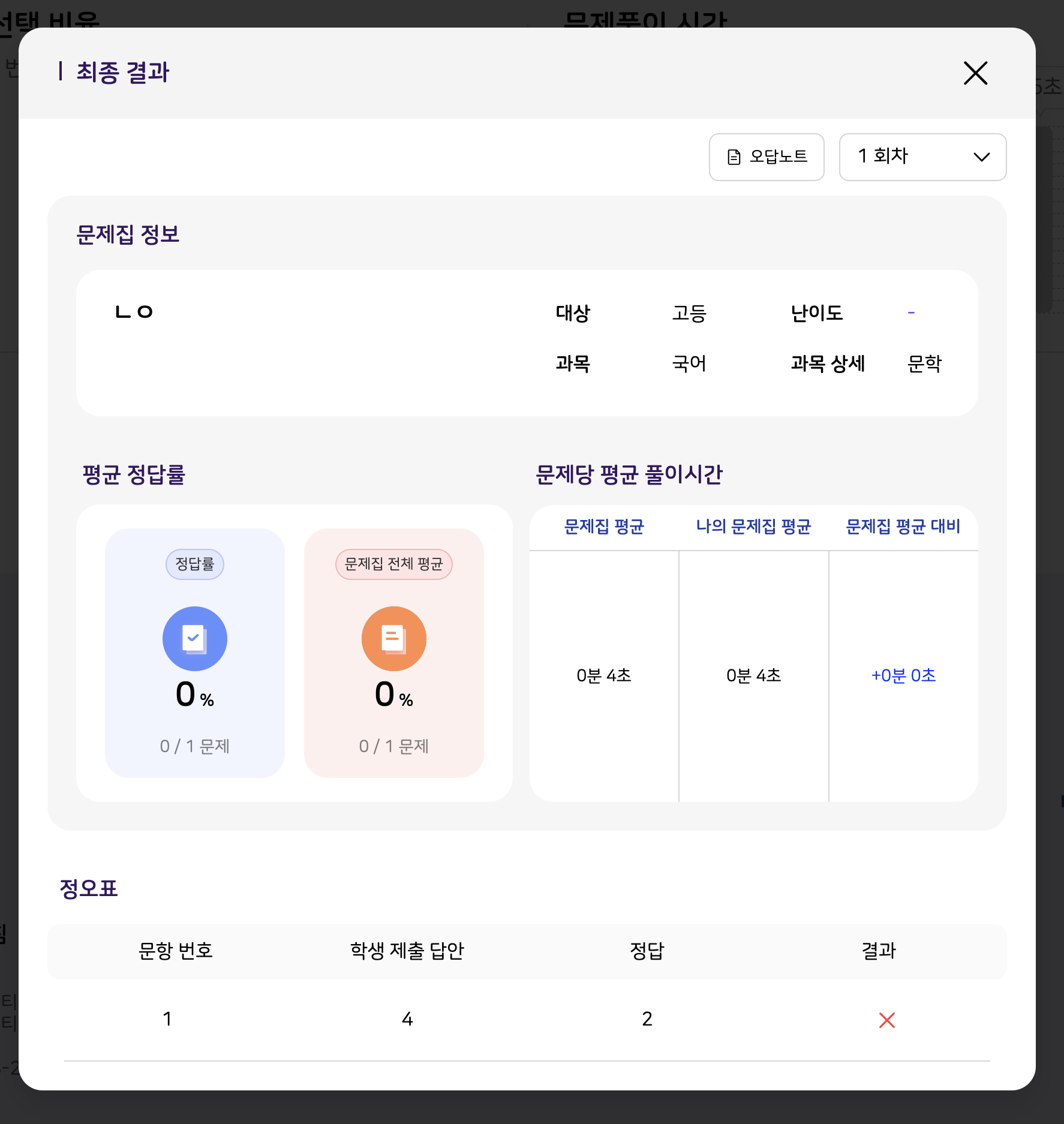1064x1124 pixels.
Task: Expand the 1 회차 round dropdown
Action: click(922, 157)
